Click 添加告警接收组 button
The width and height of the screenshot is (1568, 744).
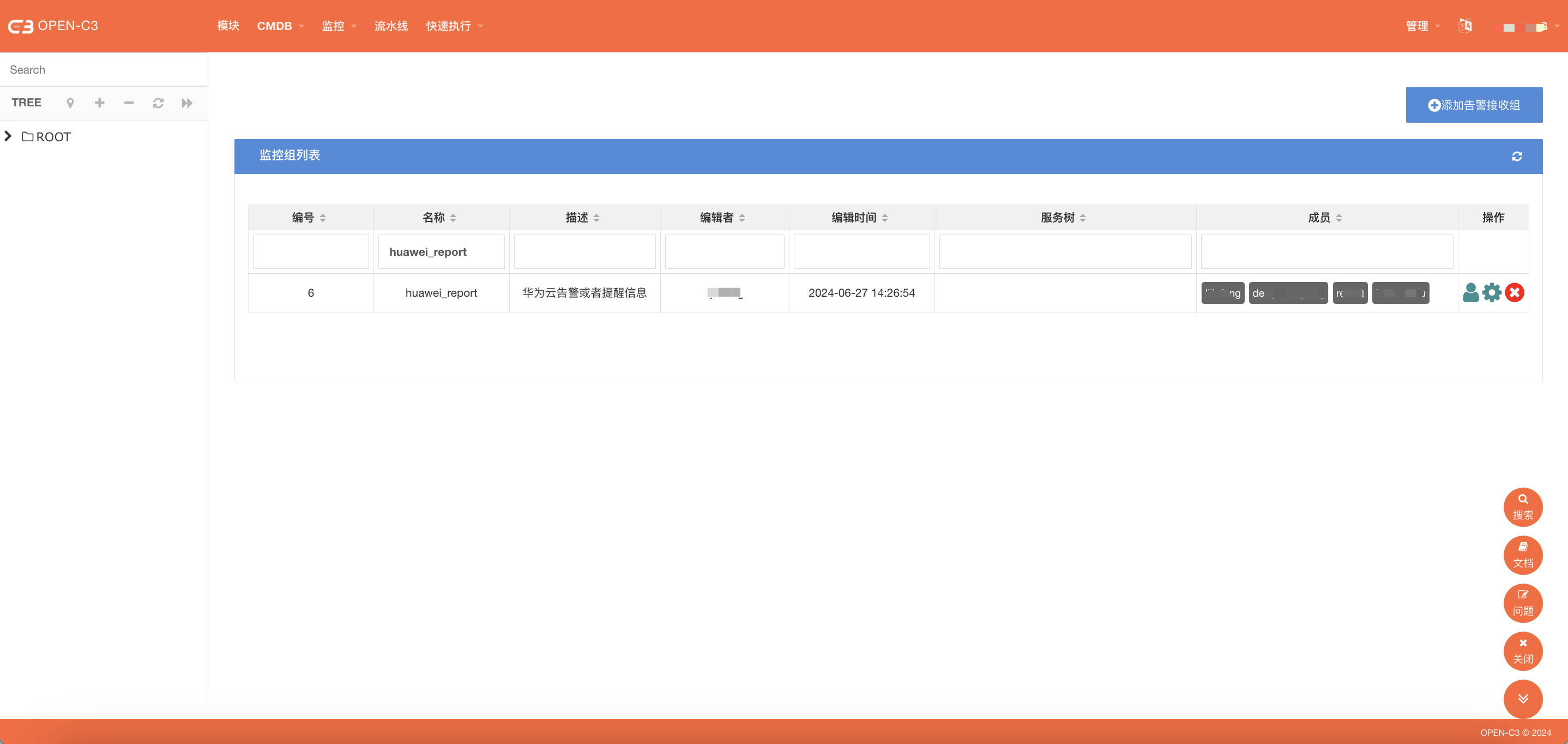point(1474,105)
